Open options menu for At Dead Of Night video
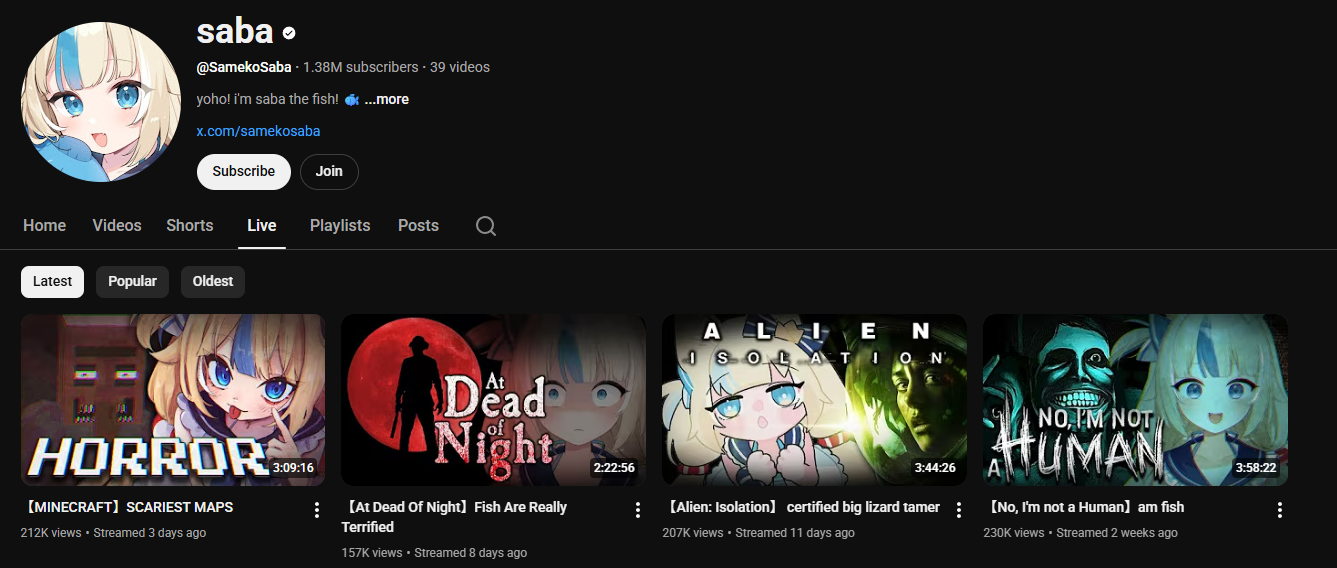 pos(638,510)
